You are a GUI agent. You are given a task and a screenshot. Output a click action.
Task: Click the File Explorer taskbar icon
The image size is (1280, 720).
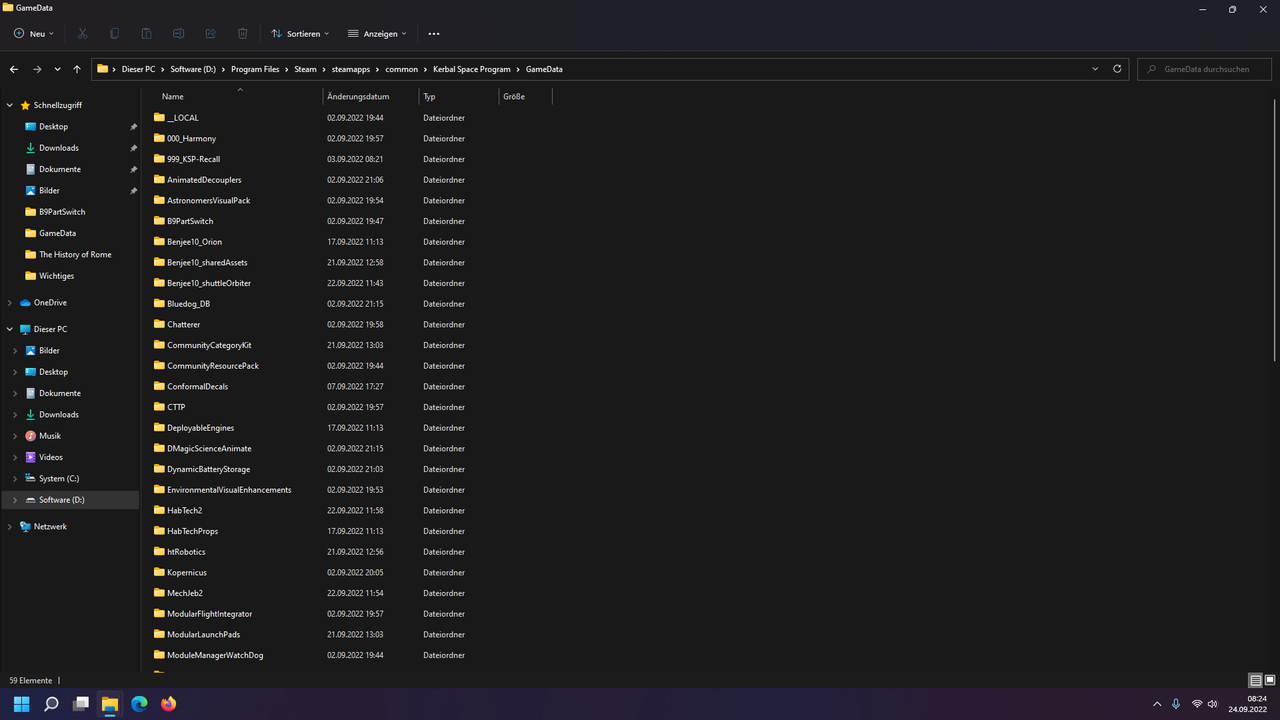point(110,704)
